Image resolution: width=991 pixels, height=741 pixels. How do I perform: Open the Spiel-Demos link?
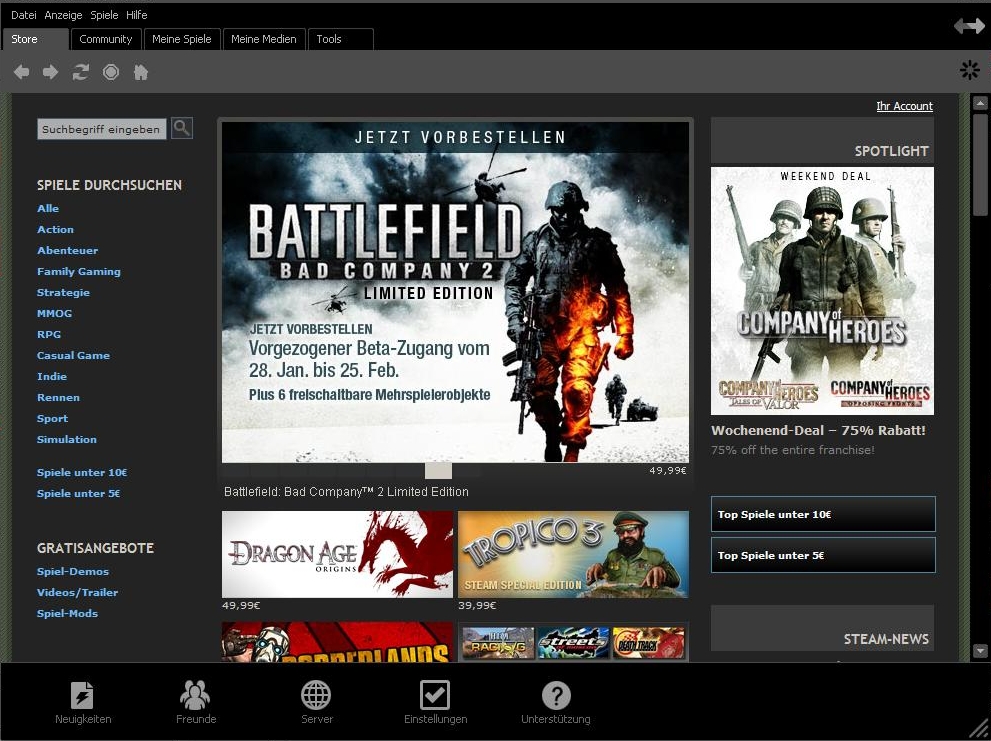[x=73, y=572]
